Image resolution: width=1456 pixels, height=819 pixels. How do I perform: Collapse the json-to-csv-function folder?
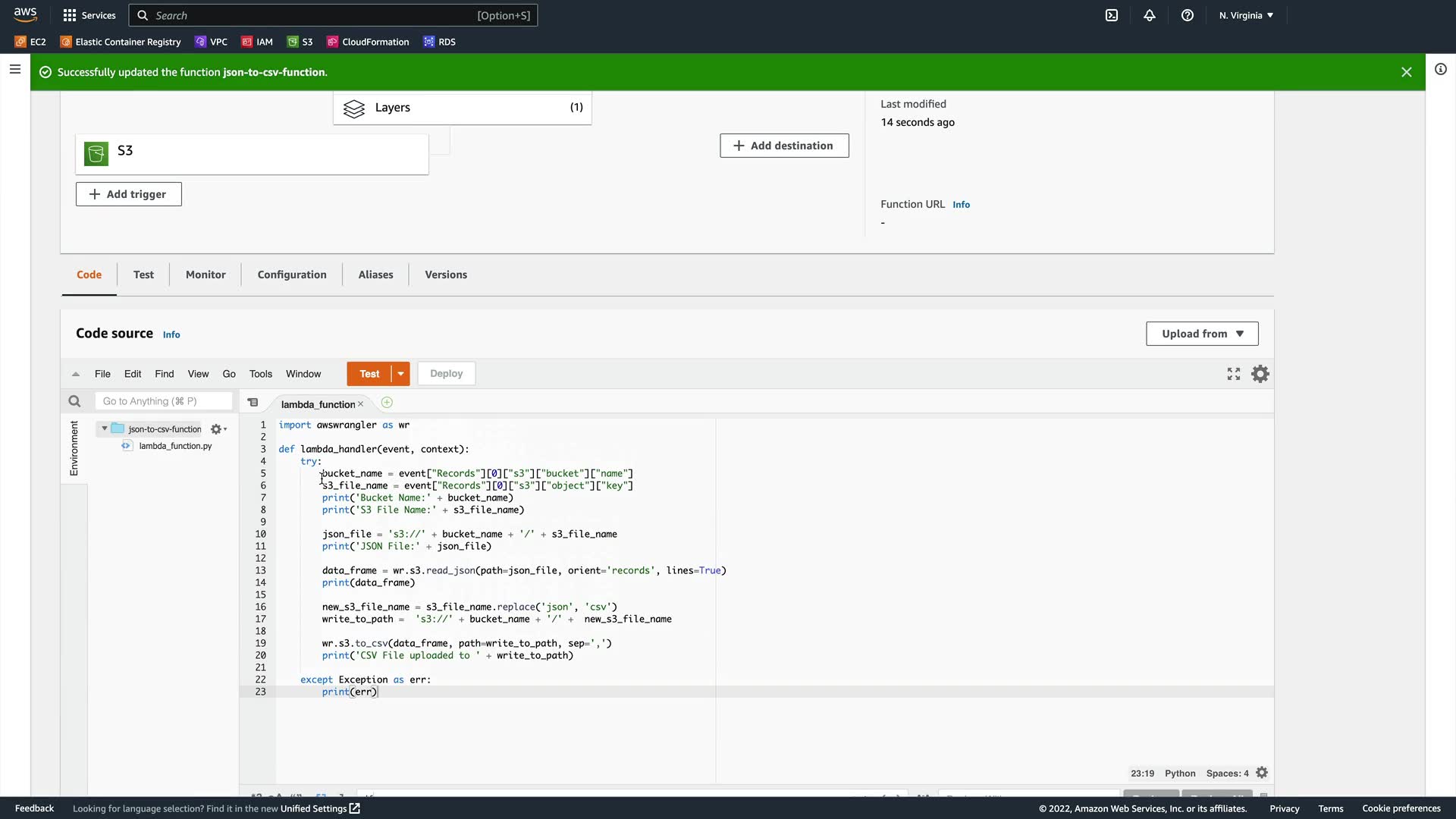105,429
